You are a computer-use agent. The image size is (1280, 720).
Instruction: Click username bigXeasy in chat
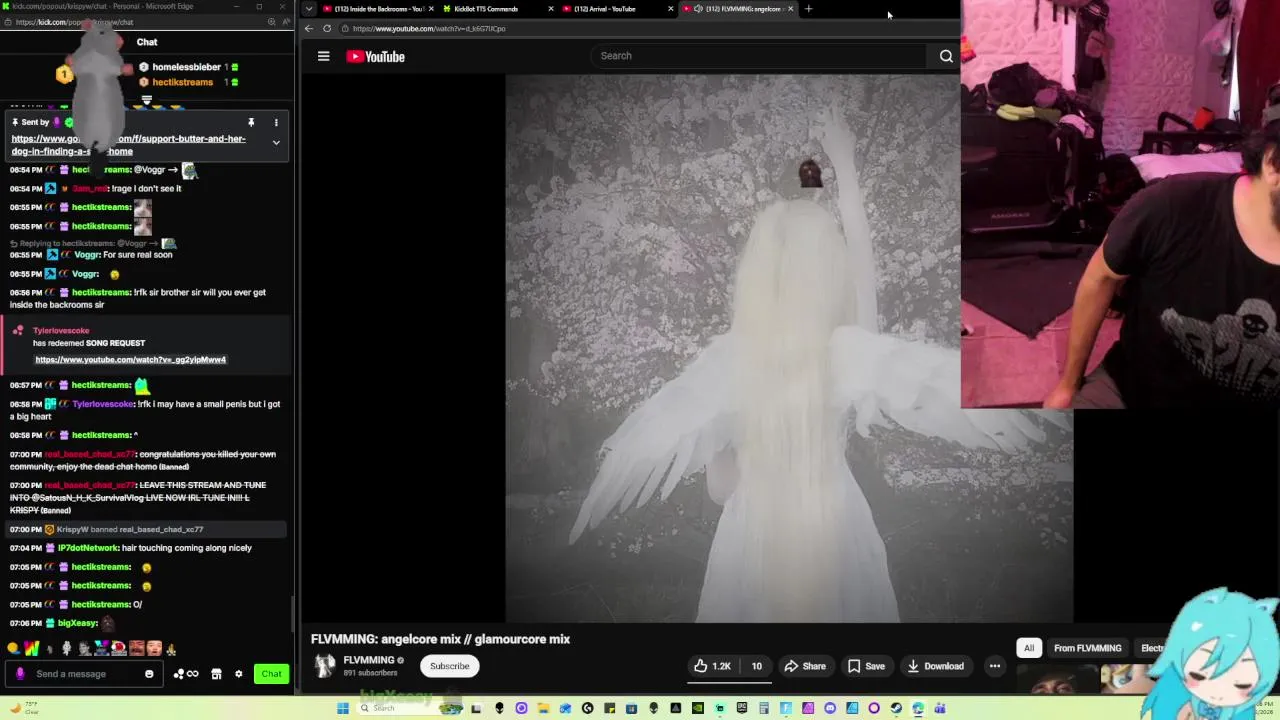pos(78,623)
